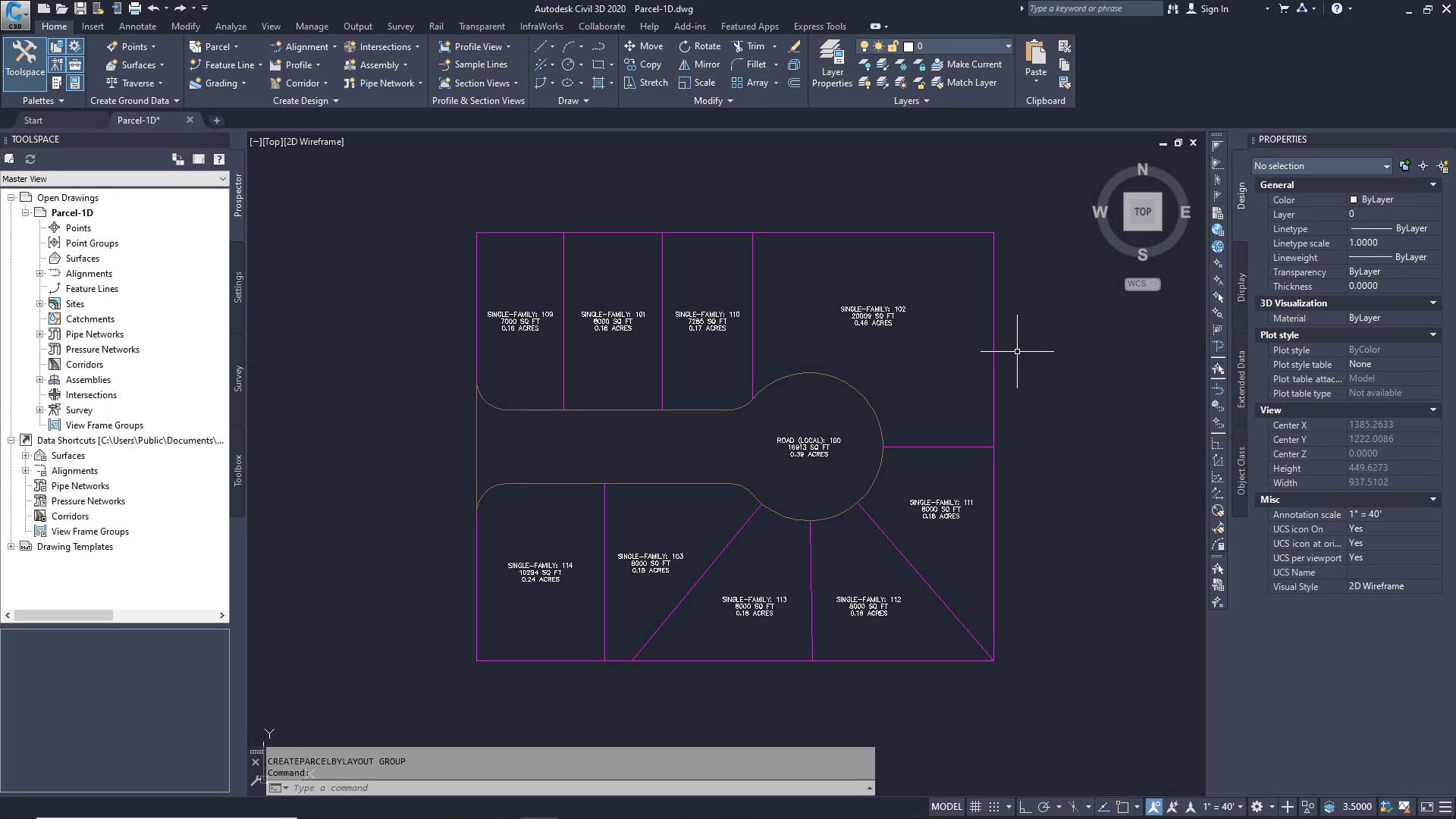Select the Move tool in Modify panel
Viewport: 1456px width, 819px height.
(x=644, y=45)
